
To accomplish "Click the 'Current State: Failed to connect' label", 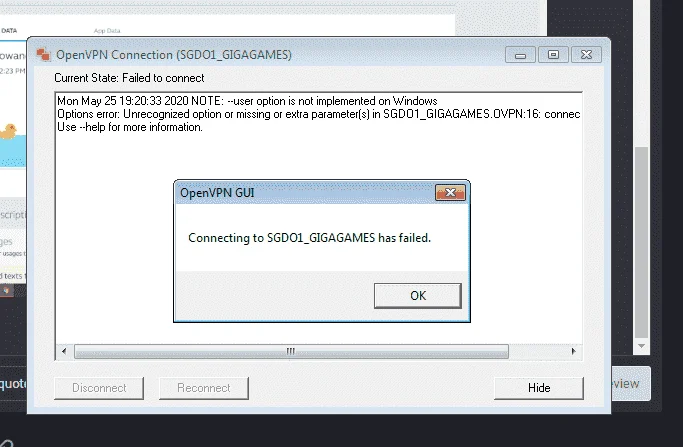I will (129, 78).
